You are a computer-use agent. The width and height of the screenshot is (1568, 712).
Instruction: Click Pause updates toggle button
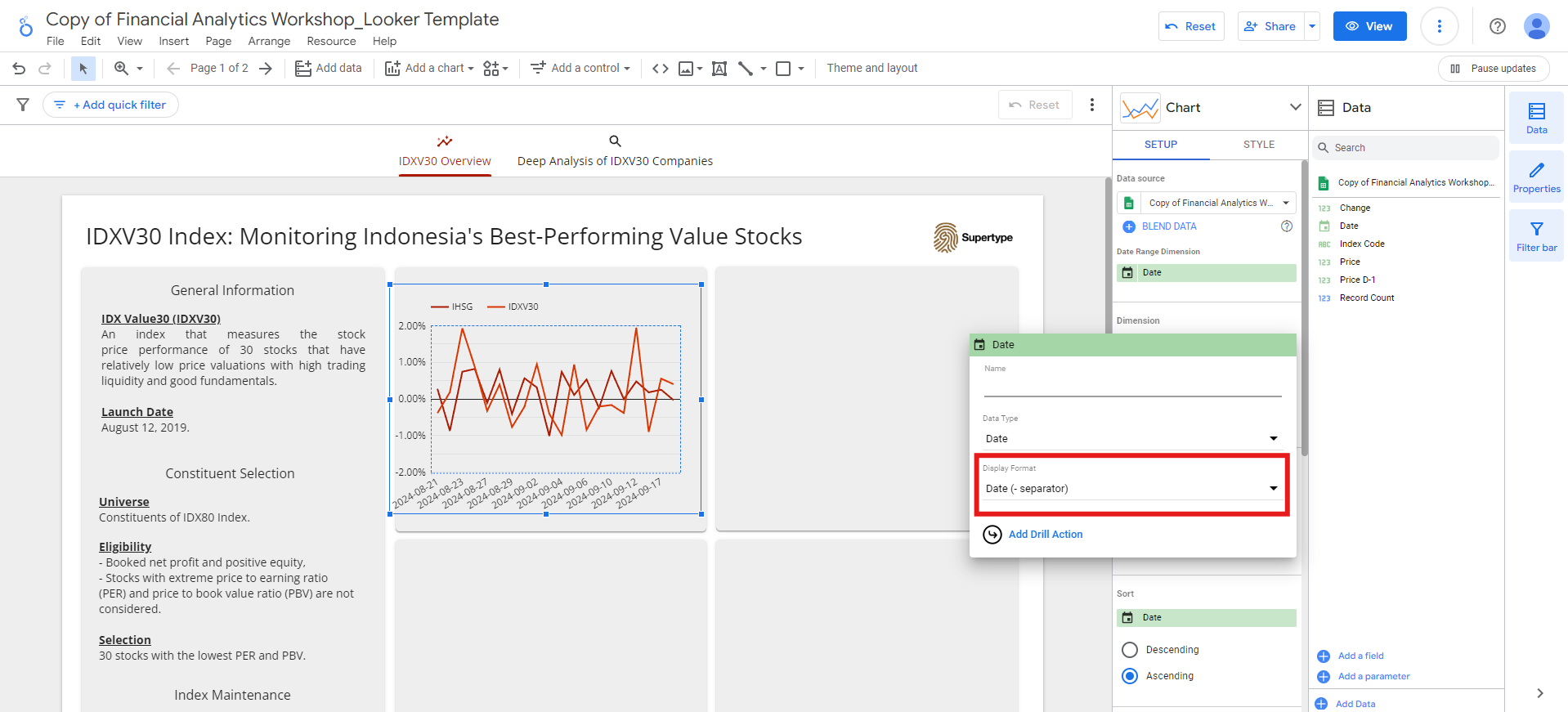click(1493, 69)
